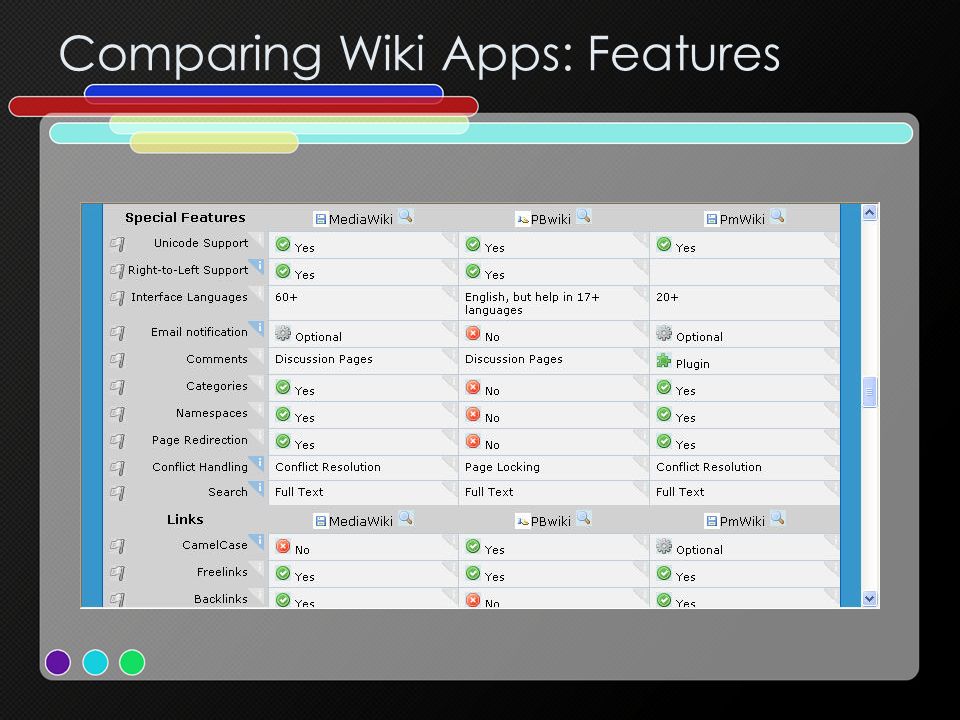Open the PmWiki link in Links header
Image resolution: width=960 pixels, height=720 pixels.
tap(742, 521)
